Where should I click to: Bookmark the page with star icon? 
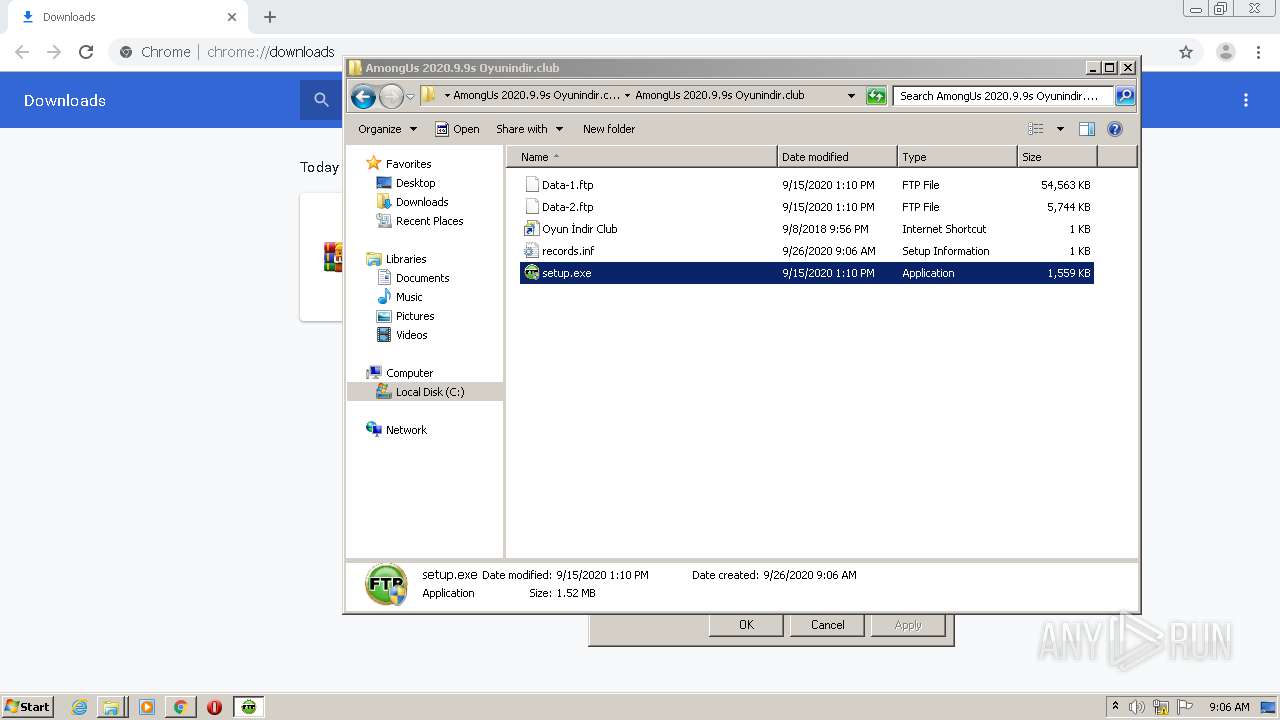[1186, 52]
